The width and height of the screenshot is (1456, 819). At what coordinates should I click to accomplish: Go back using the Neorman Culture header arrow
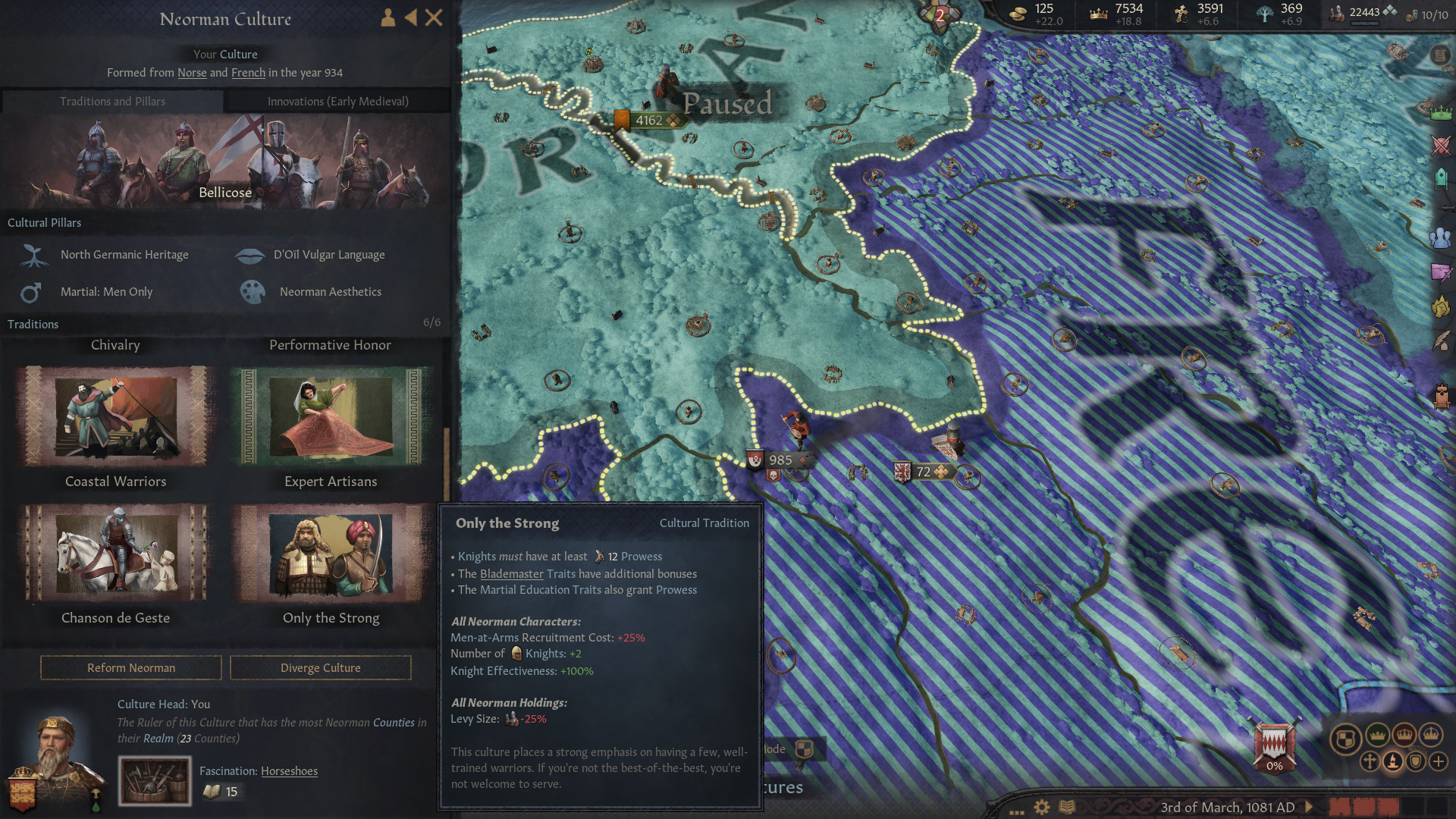point(410,17)
